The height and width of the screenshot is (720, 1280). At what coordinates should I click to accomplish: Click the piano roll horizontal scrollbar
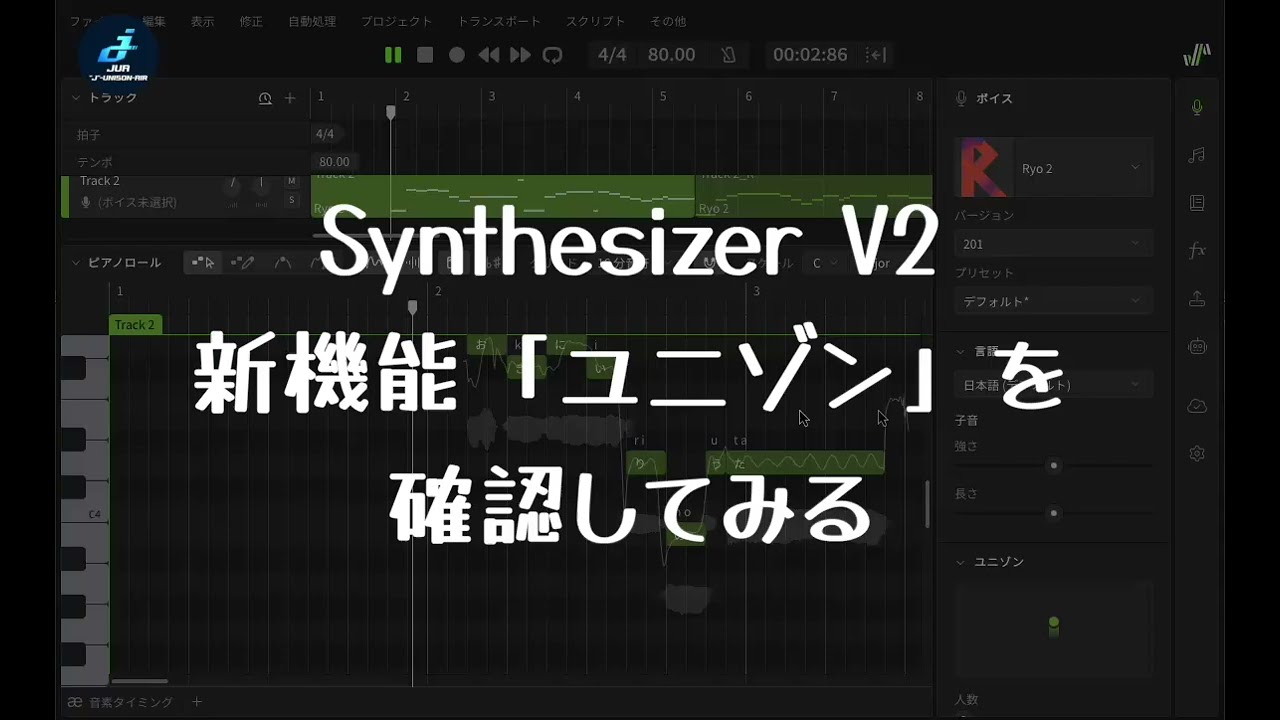[140, 681]
